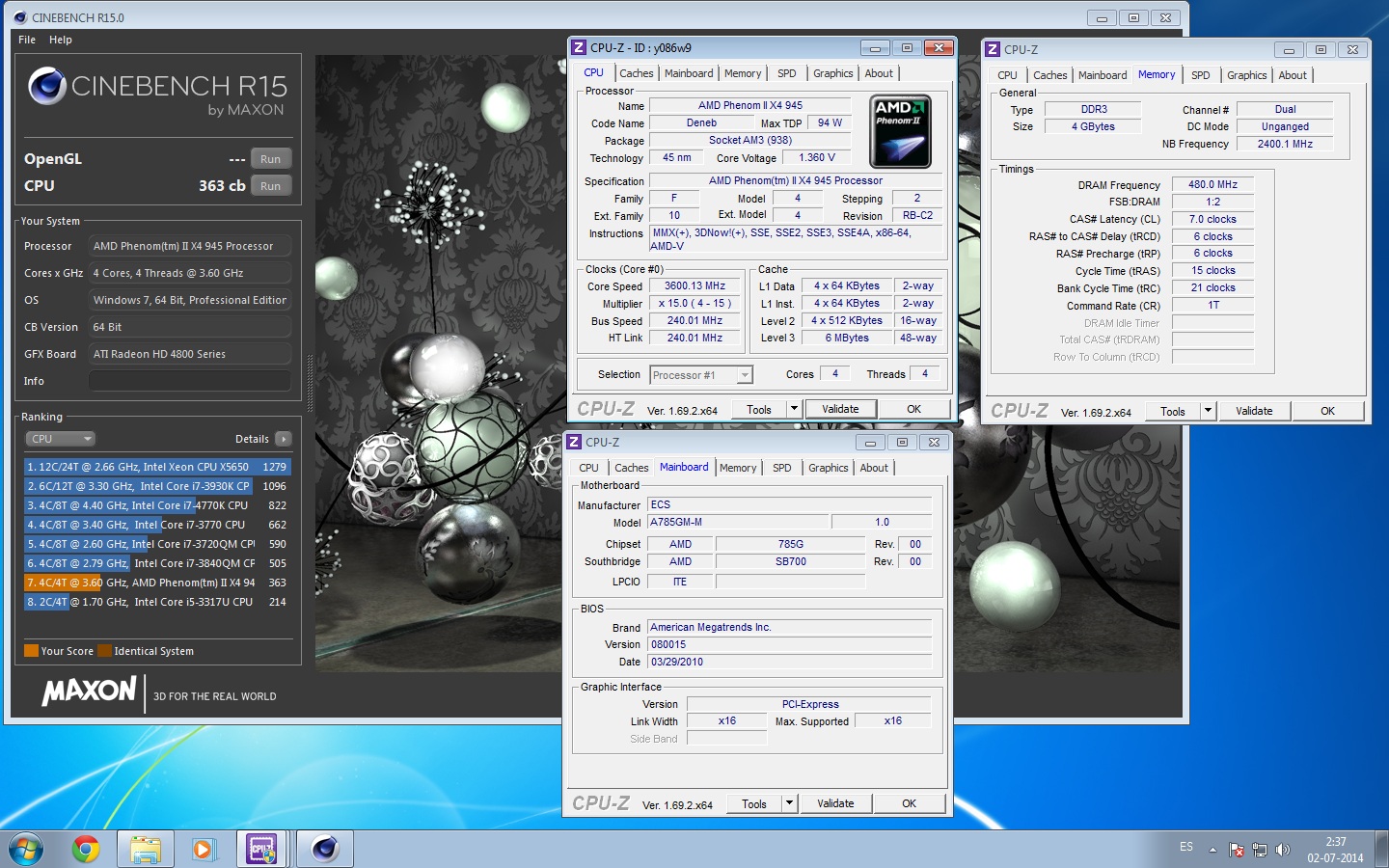Run the OpenGL benchmark
The width and height of the screenshot is (1389, 868).
271,159
